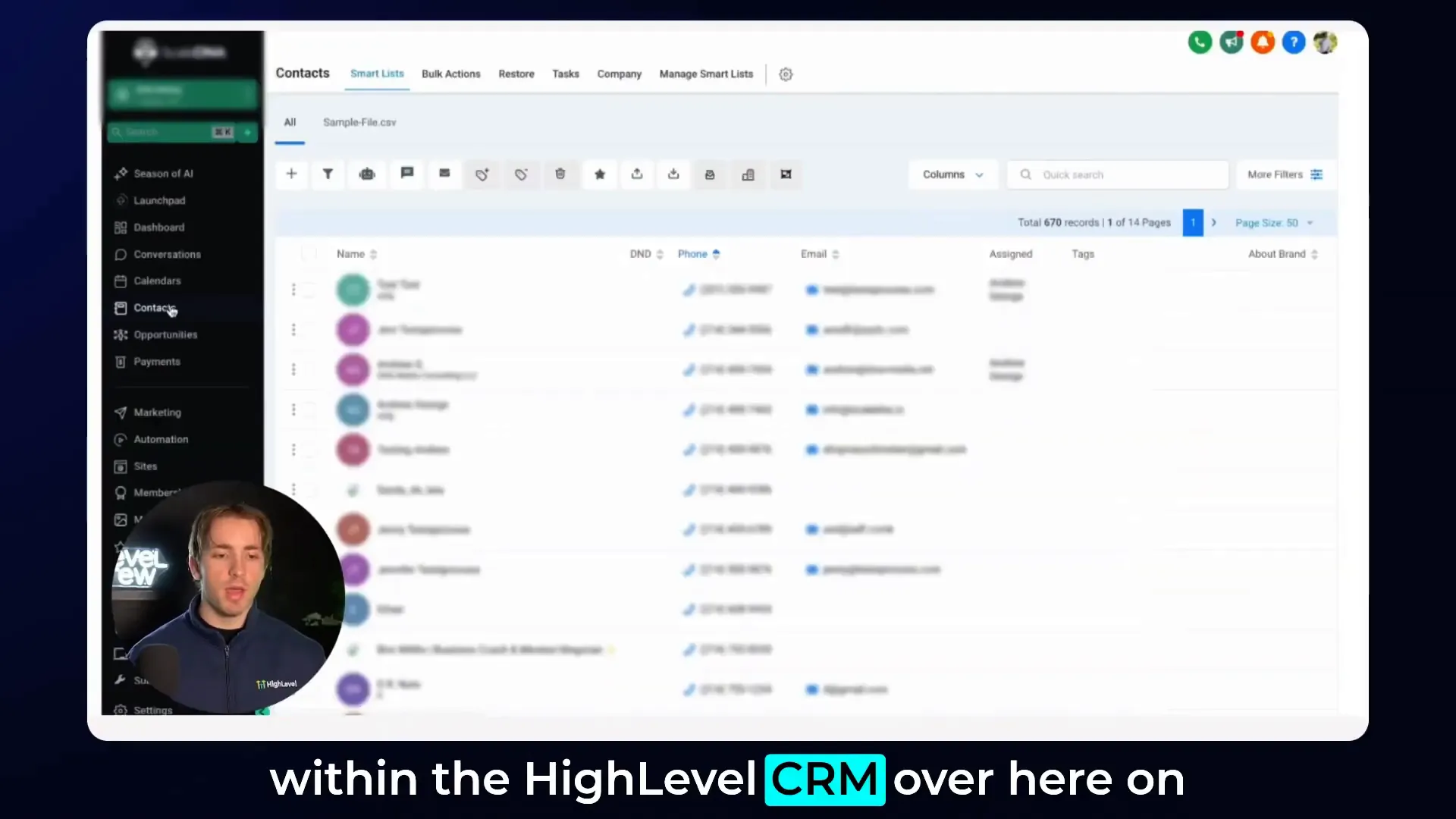
Task: Sort by the DND column arrows
Action: (660, 254)
